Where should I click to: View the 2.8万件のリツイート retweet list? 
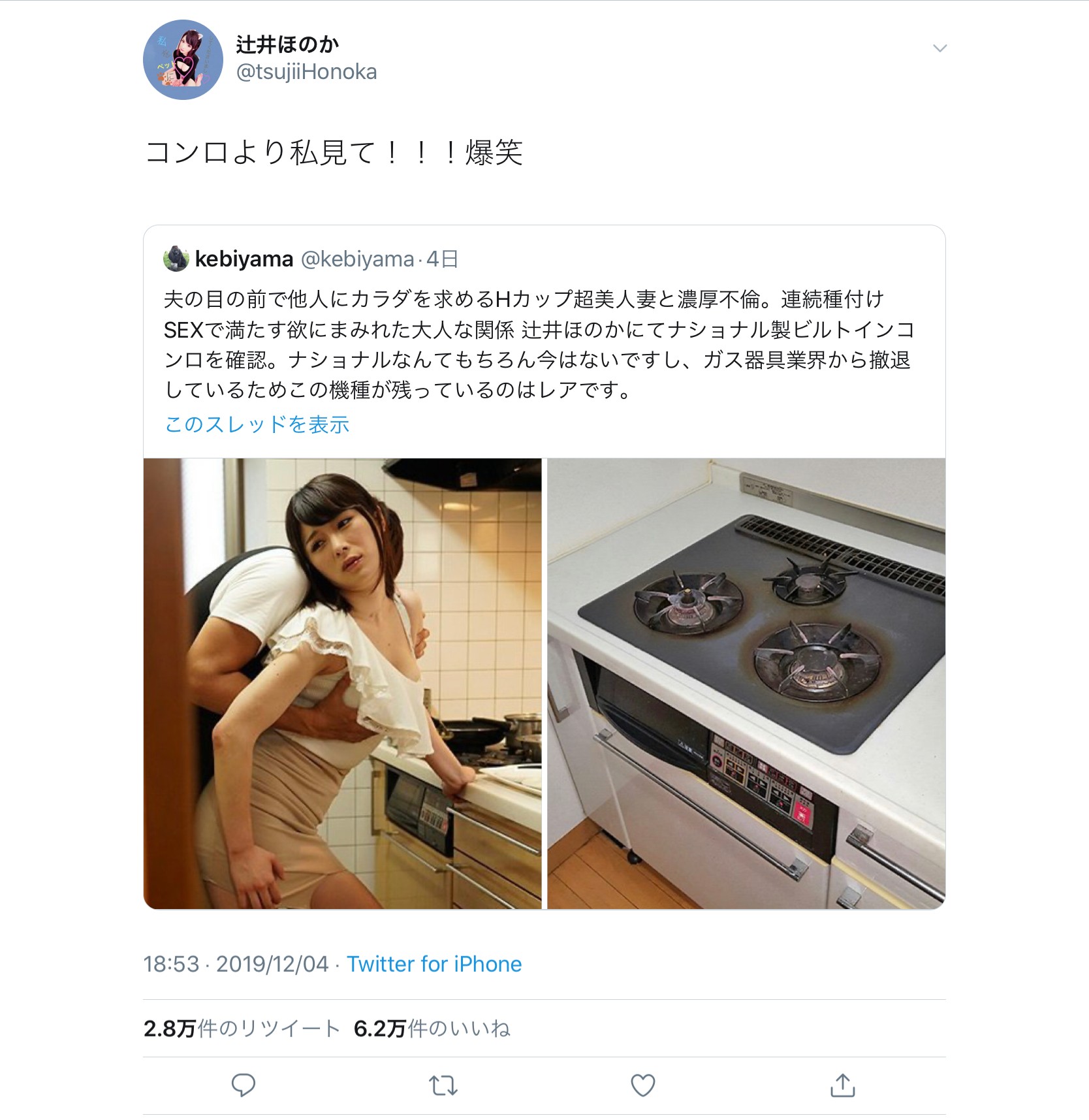(x=242, y=1029)
